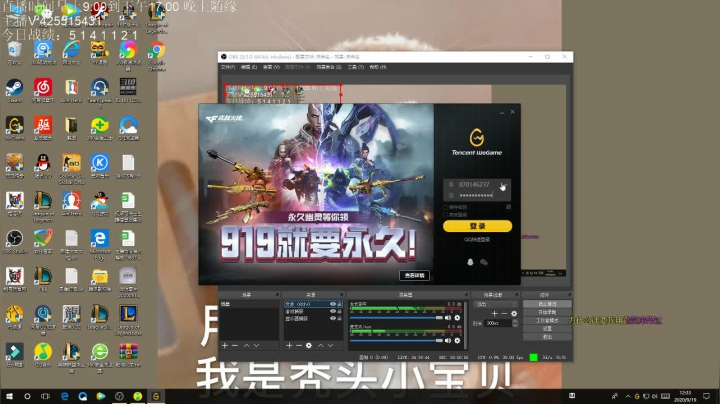Tick the second checkbox above WeGame login button
The height and width of the screenshot is (404, 720).
click(x=445, y=214)
